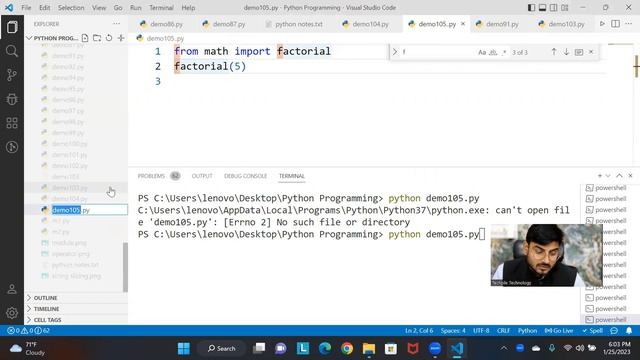Create a new folder in Explorer
Image resolution: width=640 pixels, height=360 pixels.
coord(97,38)
